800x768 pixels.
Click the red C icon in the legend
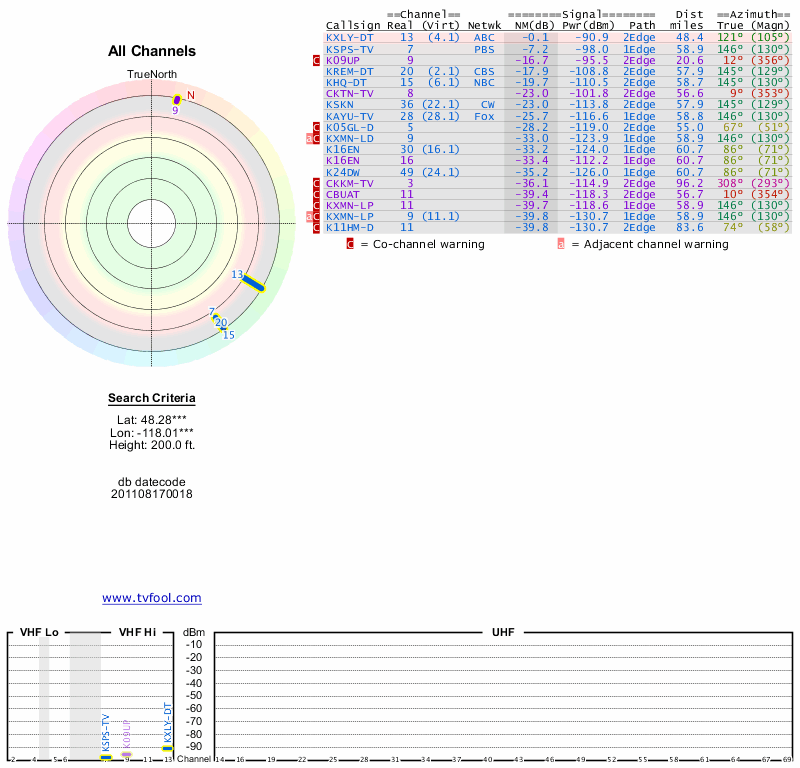(350, 244)
